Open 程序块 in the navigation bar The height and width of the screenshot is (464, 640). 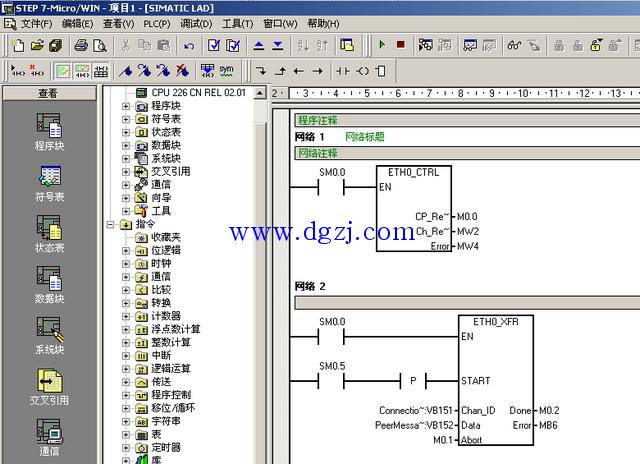click(x=49, y=132)
